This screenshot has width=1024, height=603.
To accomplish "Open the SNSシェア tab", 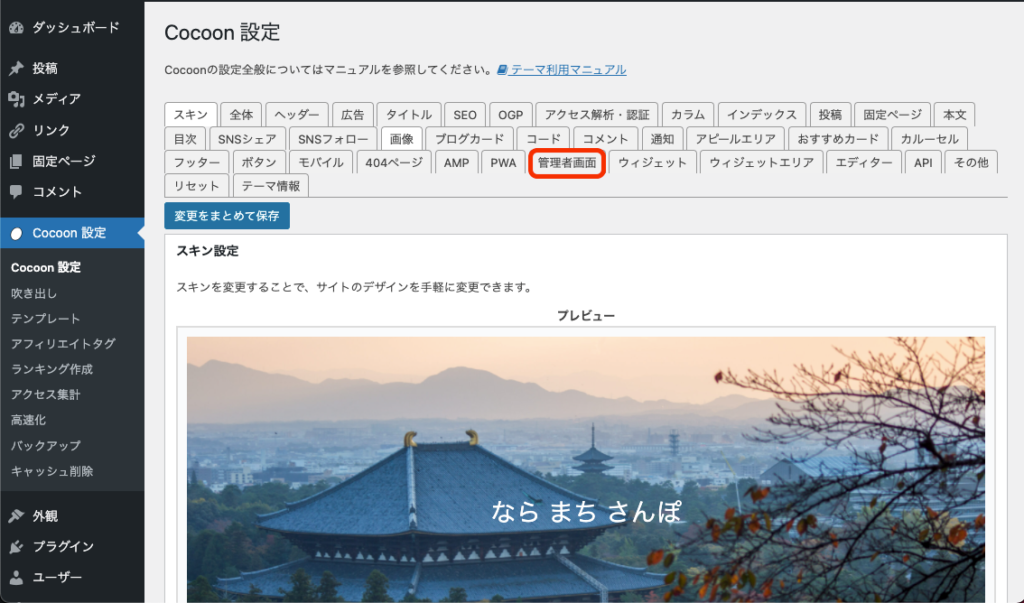I will coord(247,139).
